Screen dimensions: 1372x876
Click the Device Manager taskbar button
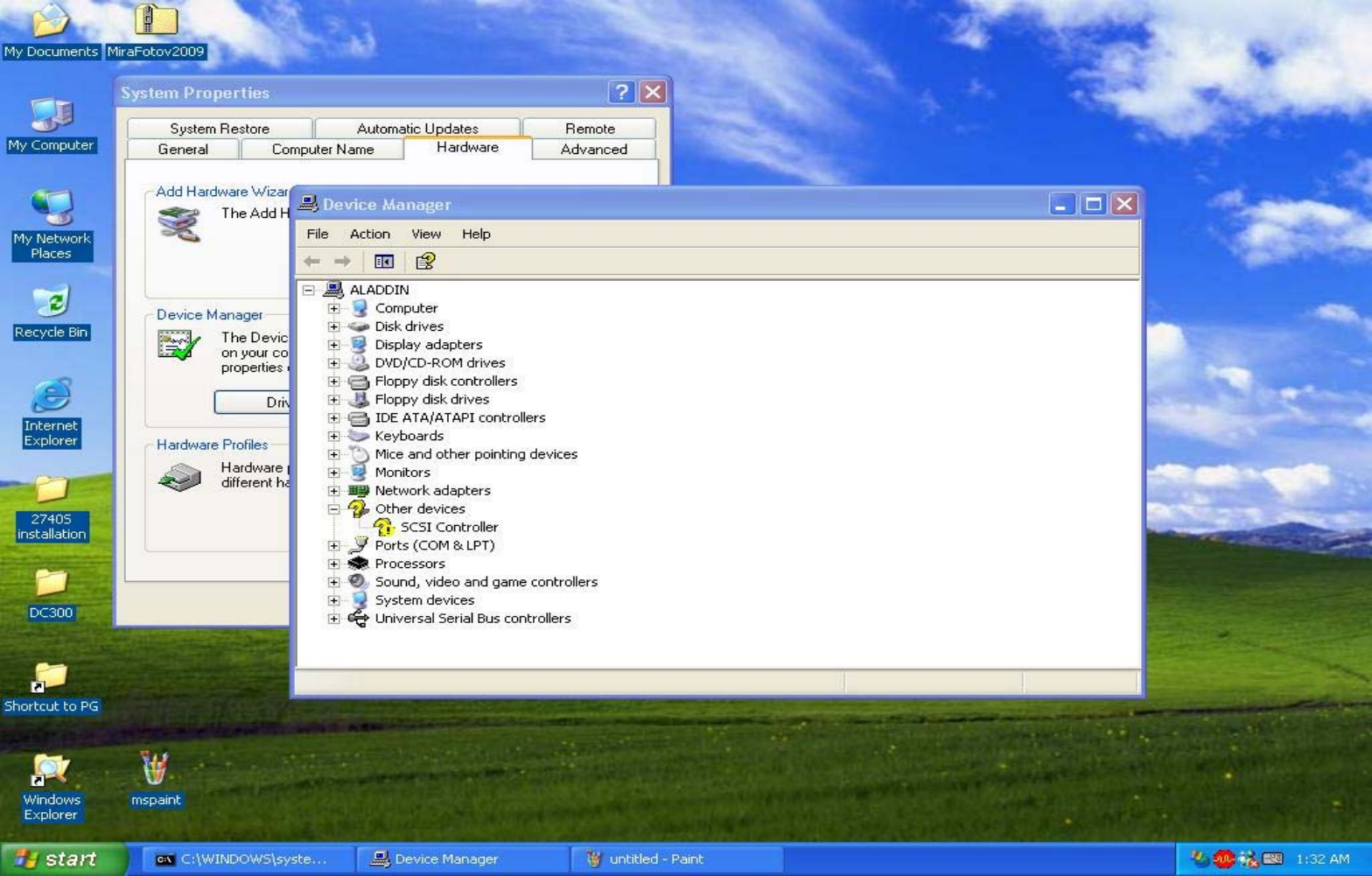coord(462,859)
